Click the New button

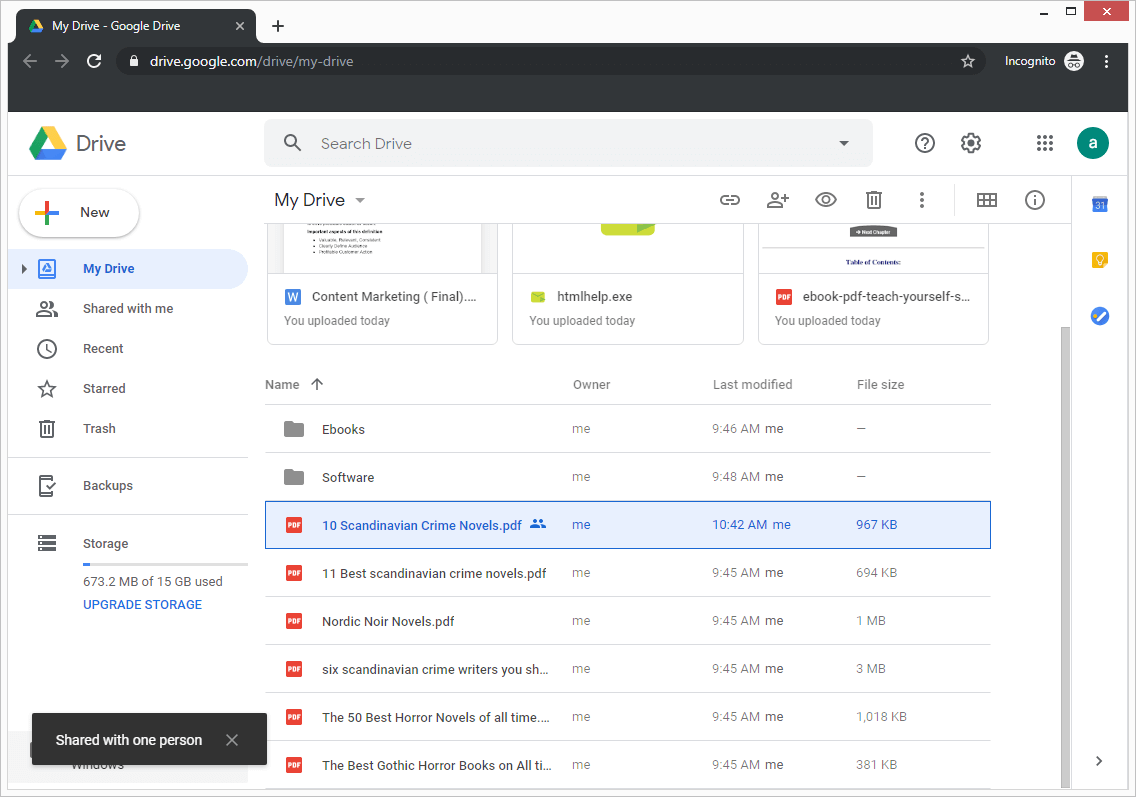[x=79, y=212]
